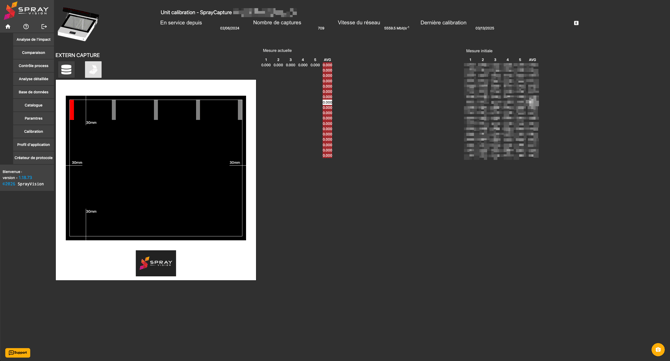Open the Comparaison menu item
670x361 pixels.
[33, 53]
